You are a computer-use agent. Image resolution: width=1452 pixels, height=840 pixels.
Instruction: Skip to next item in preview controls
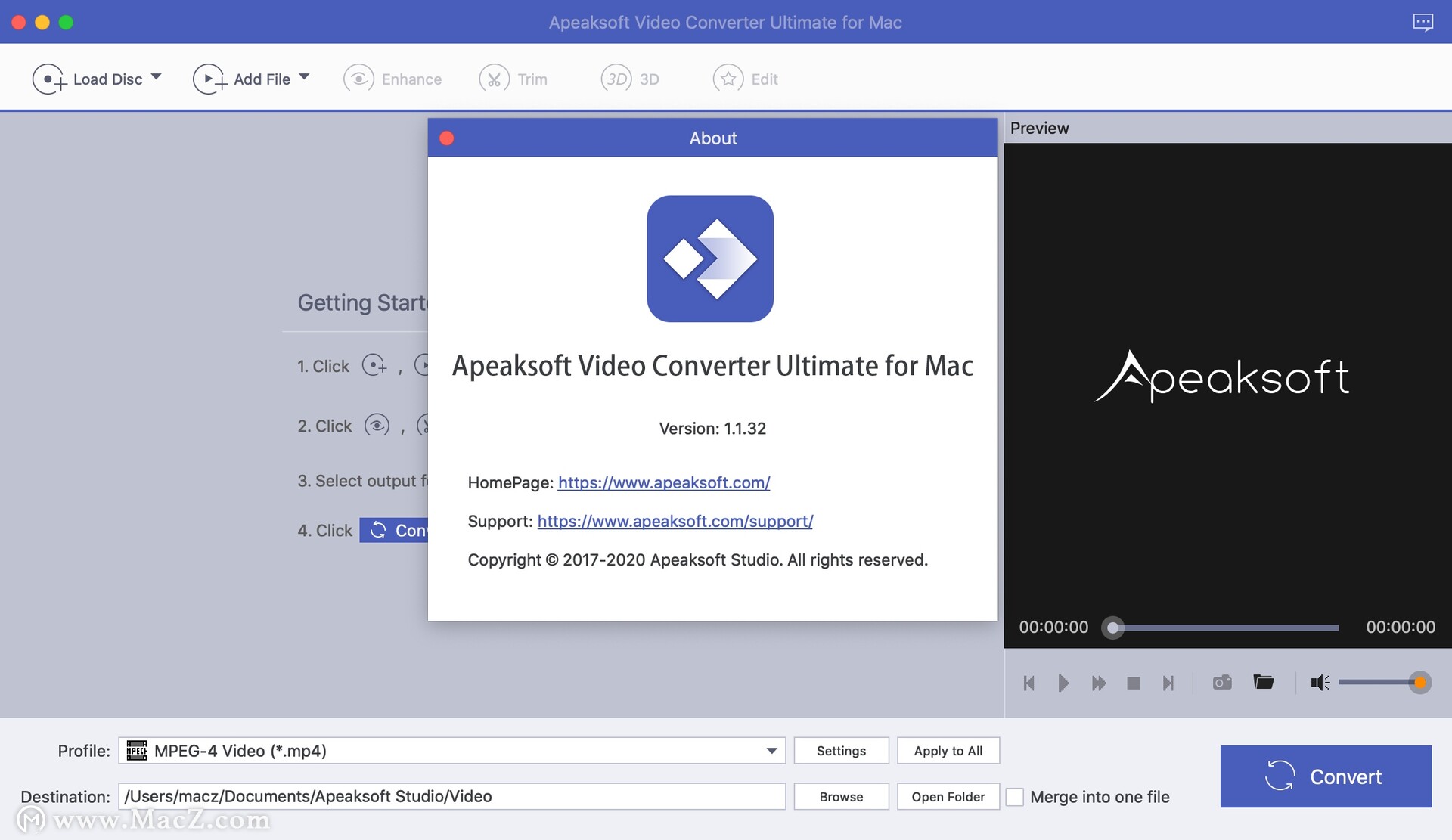point(1168,683)
